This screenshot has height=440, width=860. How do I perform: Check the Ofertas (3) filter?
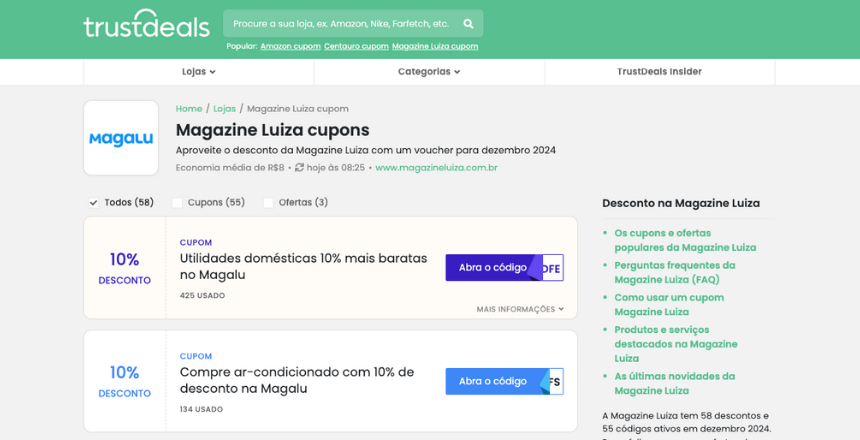pos(268,203)
